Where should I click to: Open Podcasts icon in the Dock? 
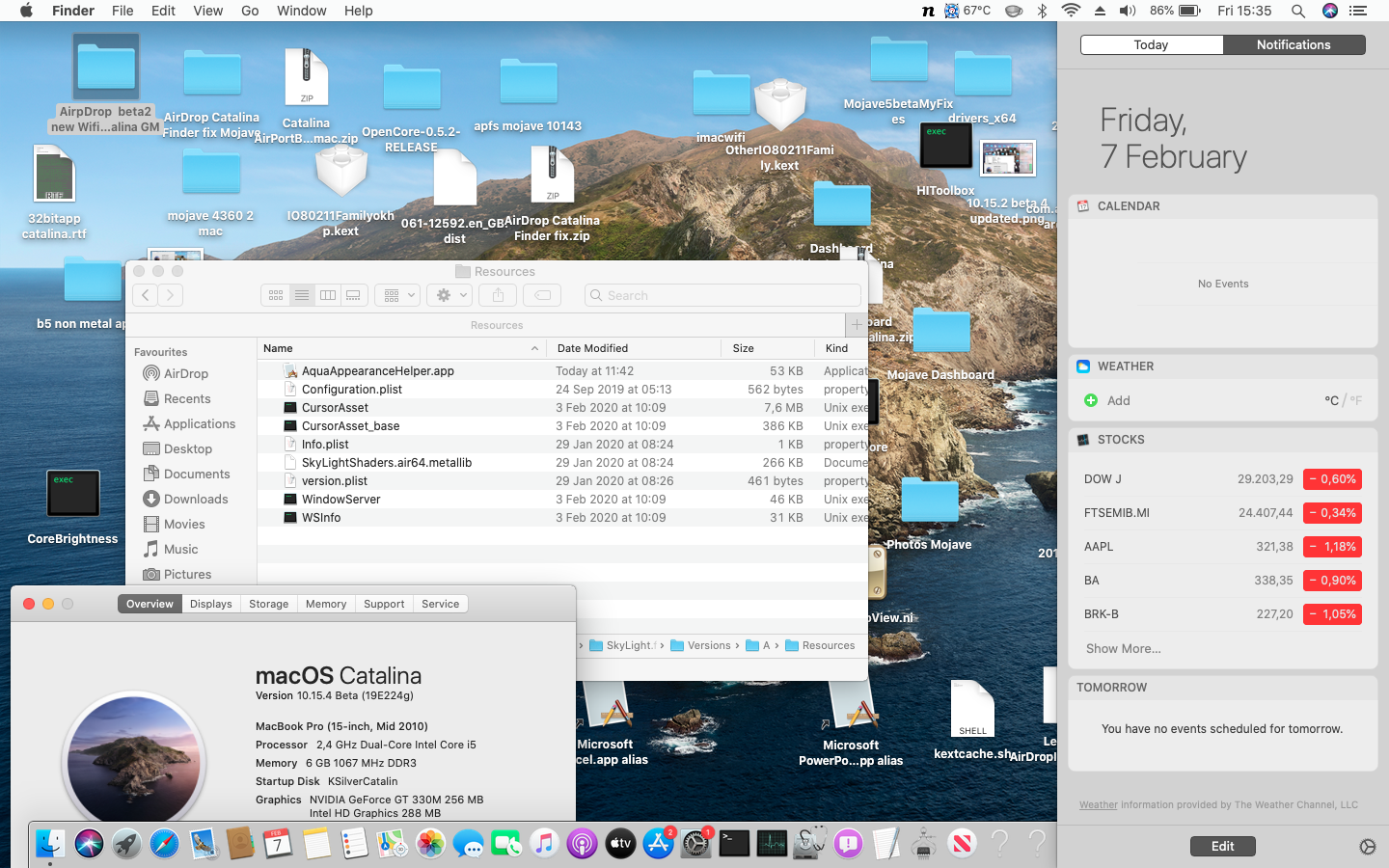pos(582,844)
